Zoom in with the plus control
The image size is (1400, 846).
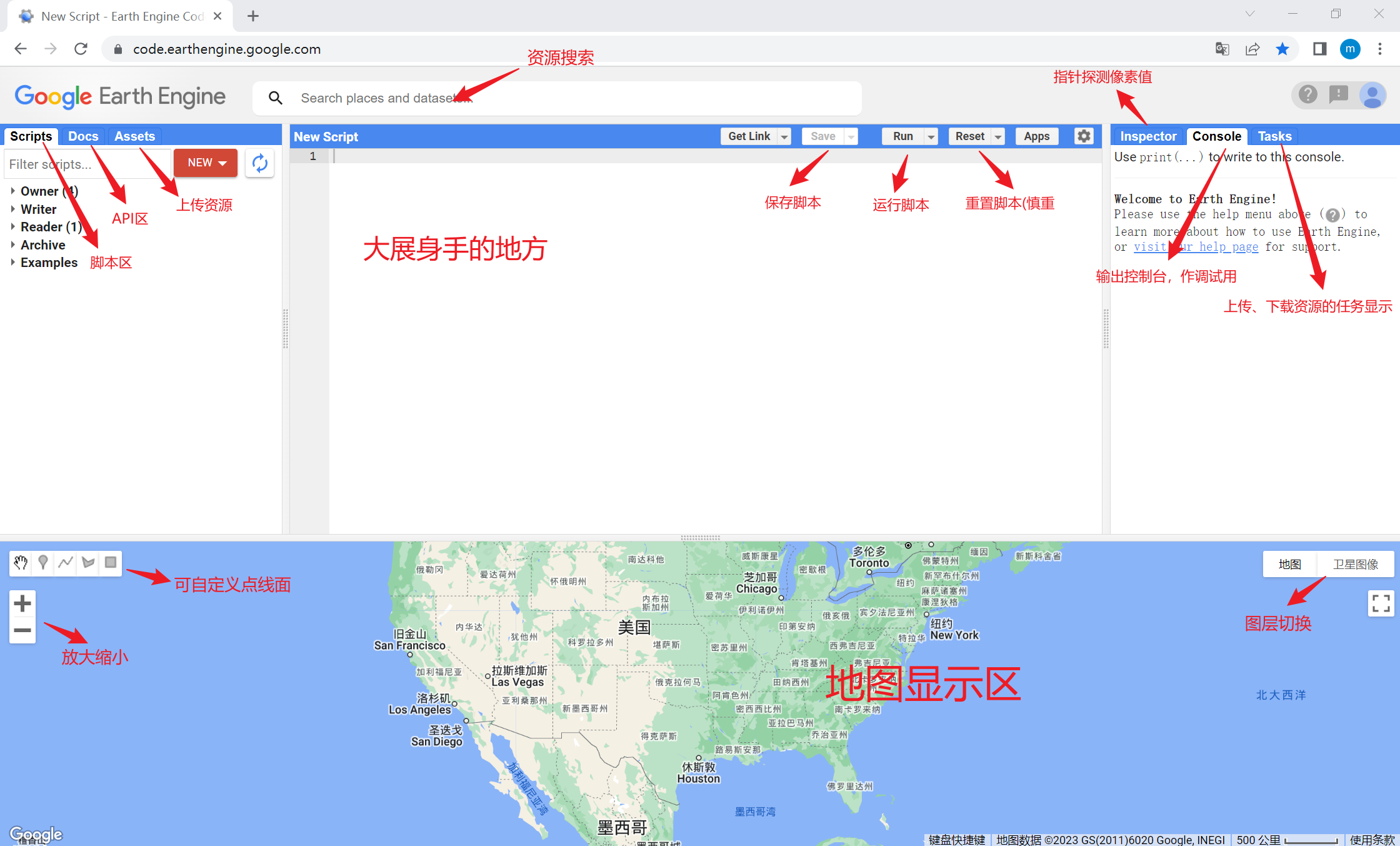[x=22, y=602]
